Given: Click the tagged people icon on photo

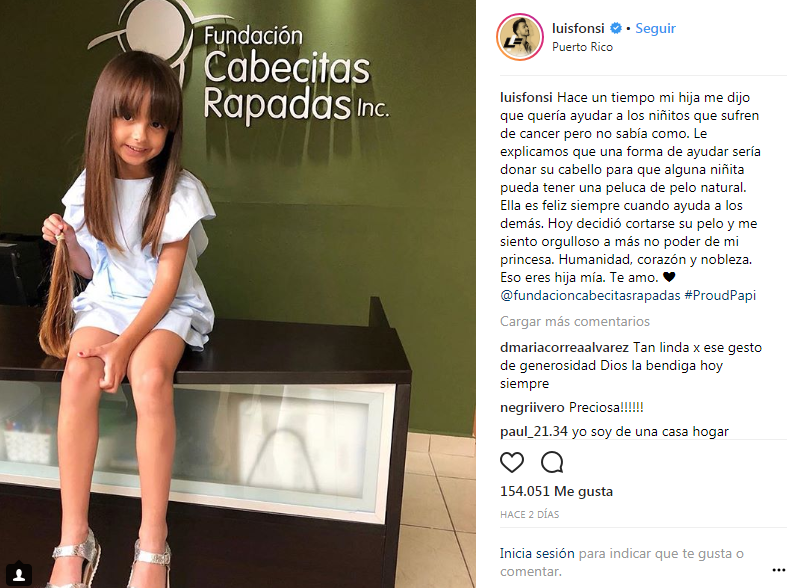Looking at the screenshot, I should [x=19, y=574].
